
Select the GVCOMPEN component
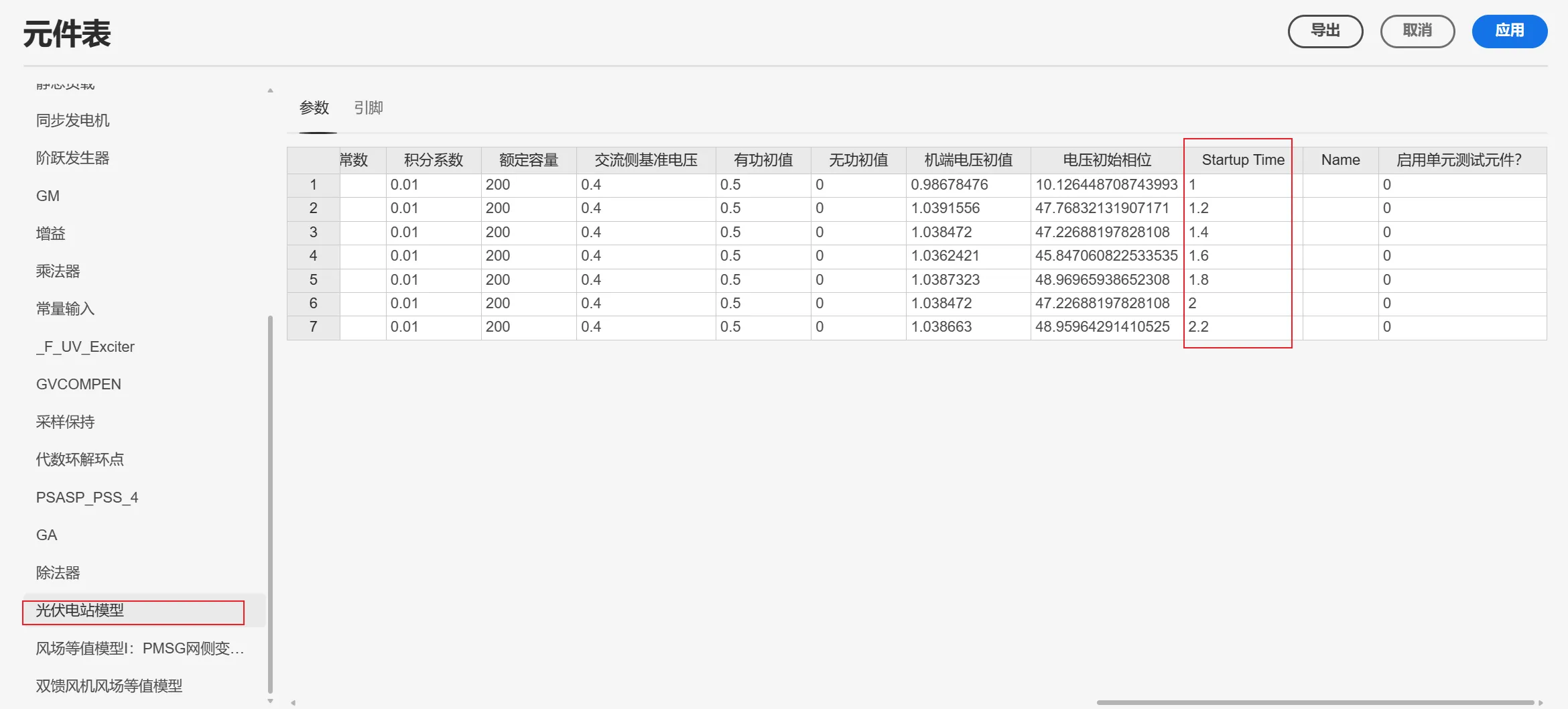[78, 383]
